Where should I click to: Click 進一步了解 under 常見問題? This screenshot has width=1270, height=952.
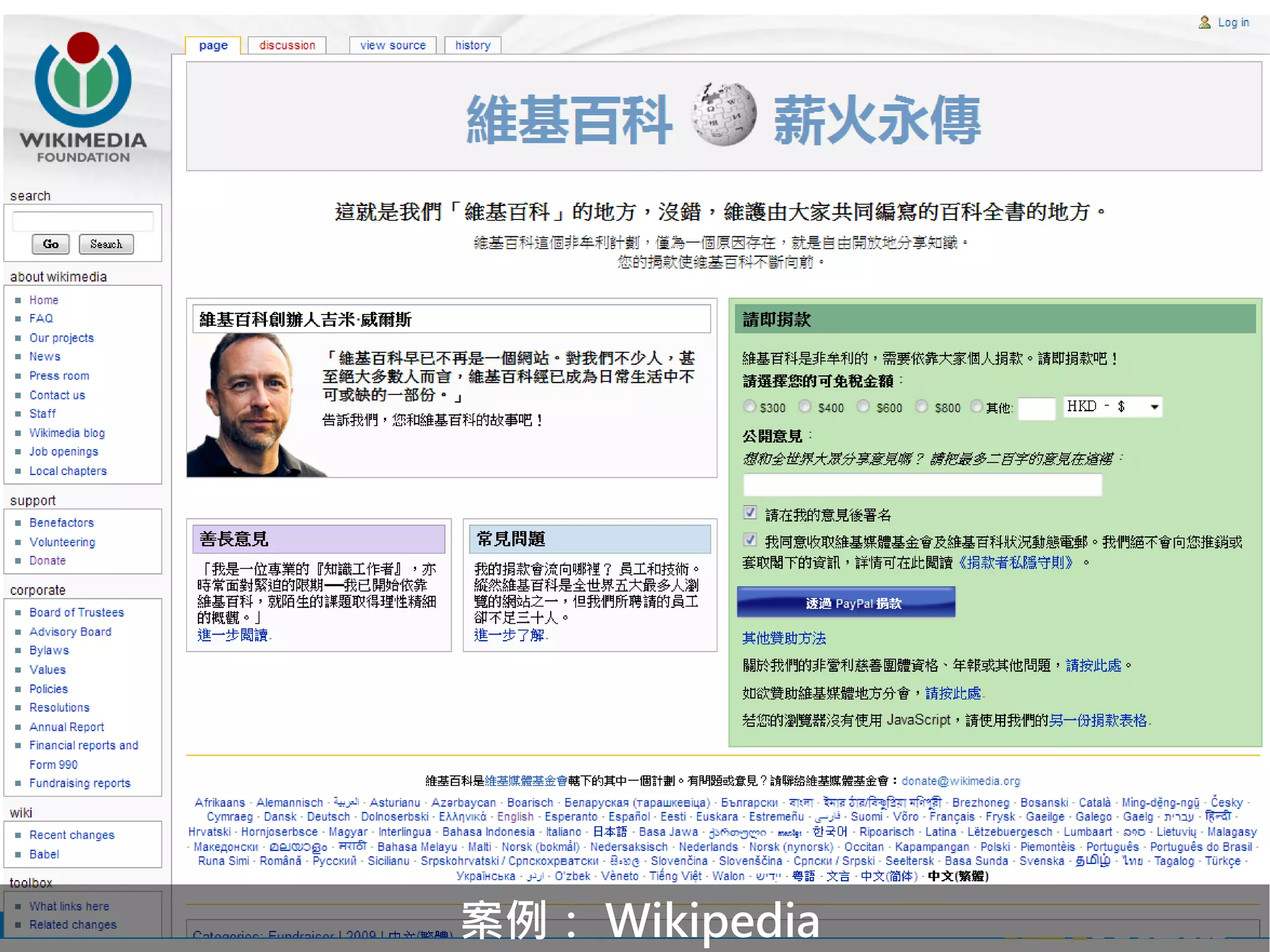pos(509,635)
